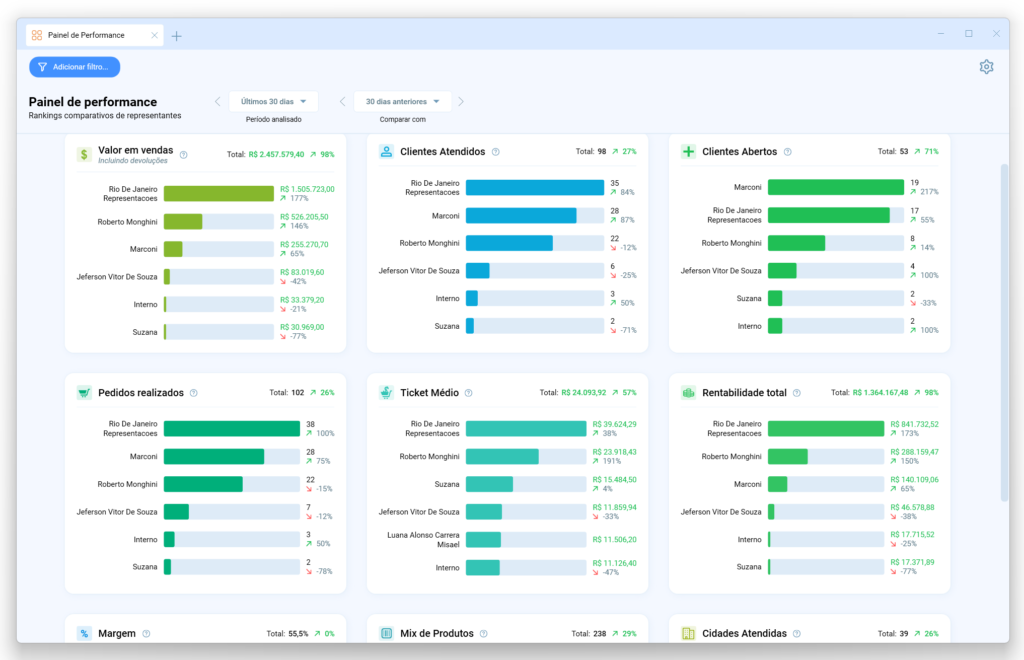Click the left chevron beside Período analisado
This screenshot has width=1024, height=660.
(x=217, y=101)
